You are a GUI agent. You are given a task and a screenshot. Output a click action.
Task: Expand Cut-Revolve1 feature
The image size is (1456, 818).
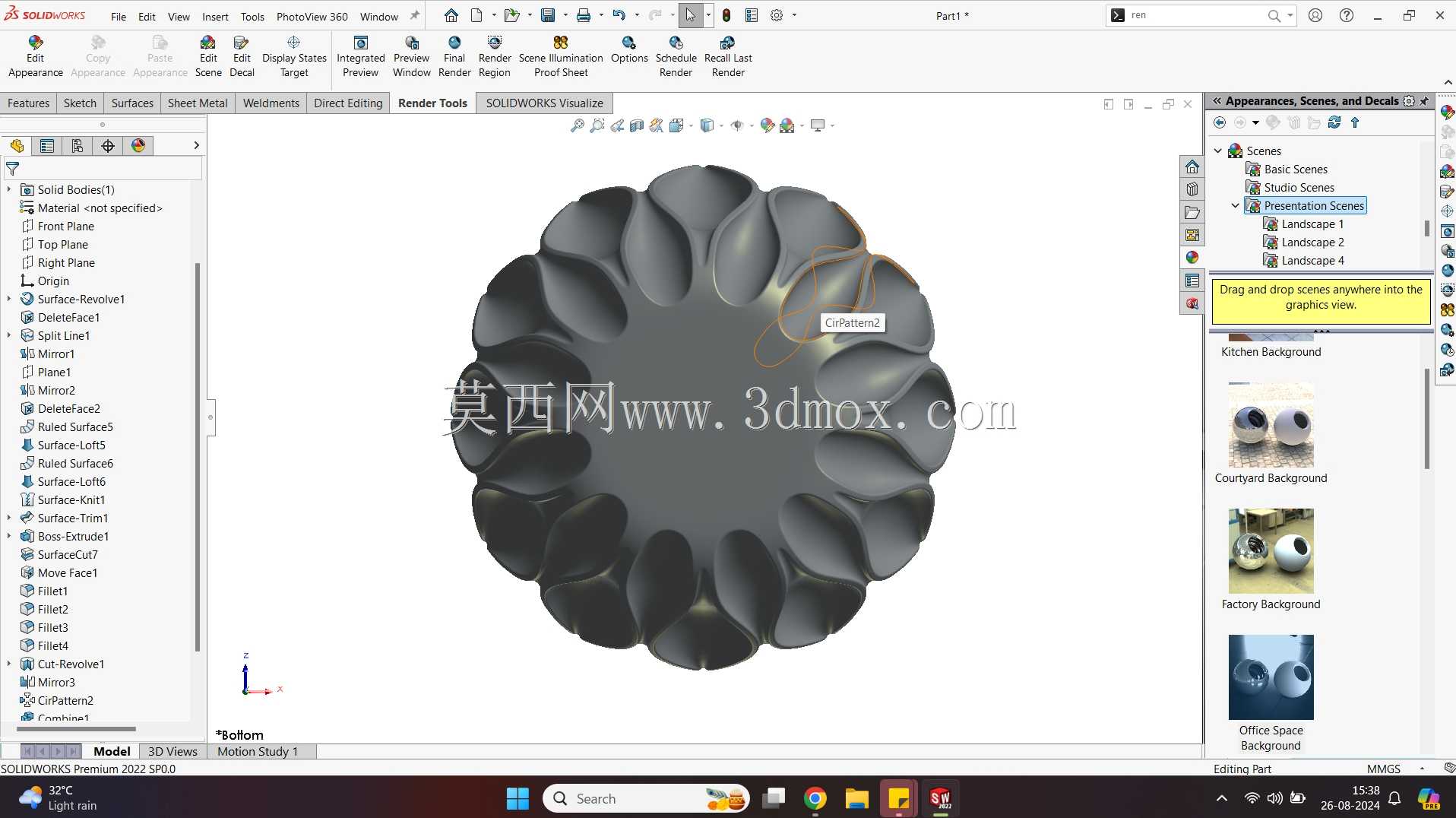point(9,664)
